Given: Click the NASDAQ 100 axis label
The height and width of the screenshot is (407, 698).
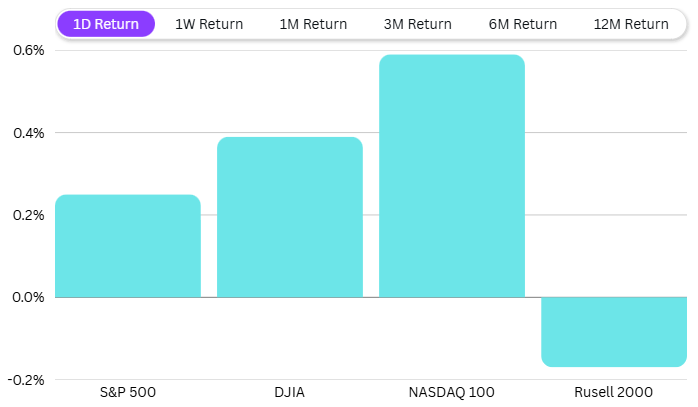Looking at the screenshot, I should (452, 391).
